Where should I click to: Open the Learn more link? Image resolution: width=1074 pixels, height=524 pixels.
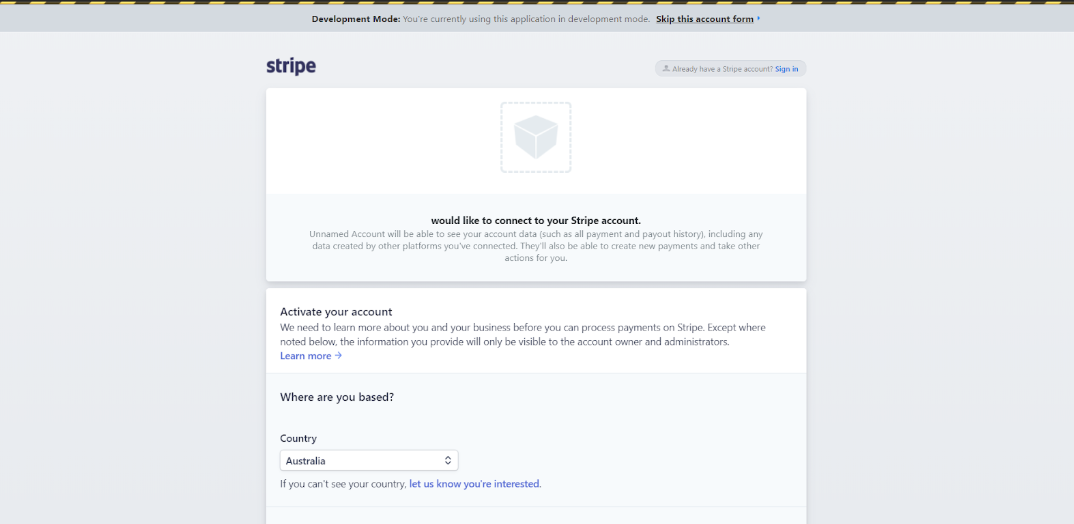click(x=311, y=355)
